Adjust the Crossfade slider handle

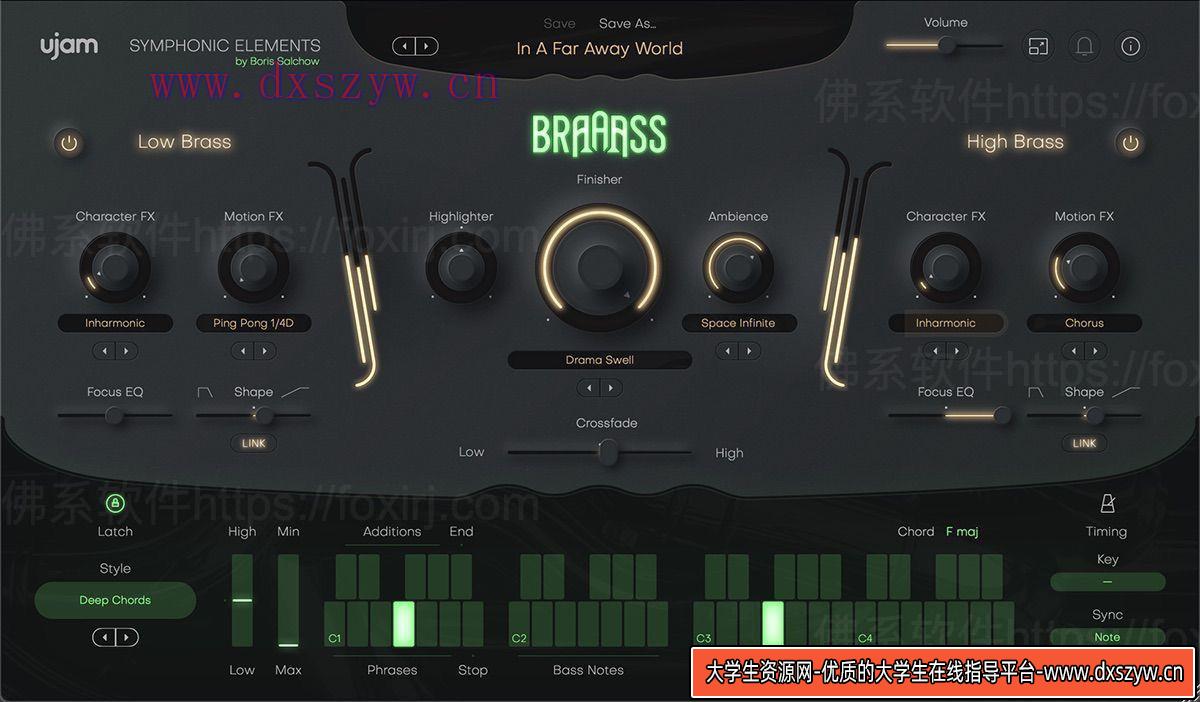(607, 453)
